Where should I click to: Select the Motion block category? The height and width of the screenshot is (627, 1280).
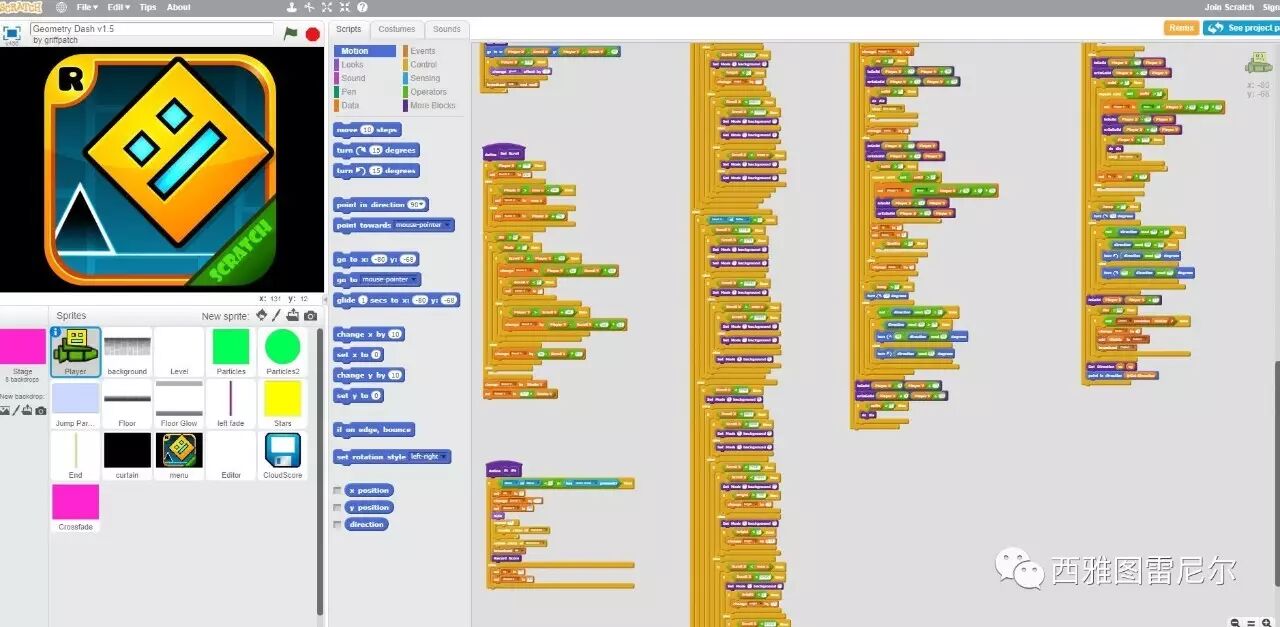(366, 51)
